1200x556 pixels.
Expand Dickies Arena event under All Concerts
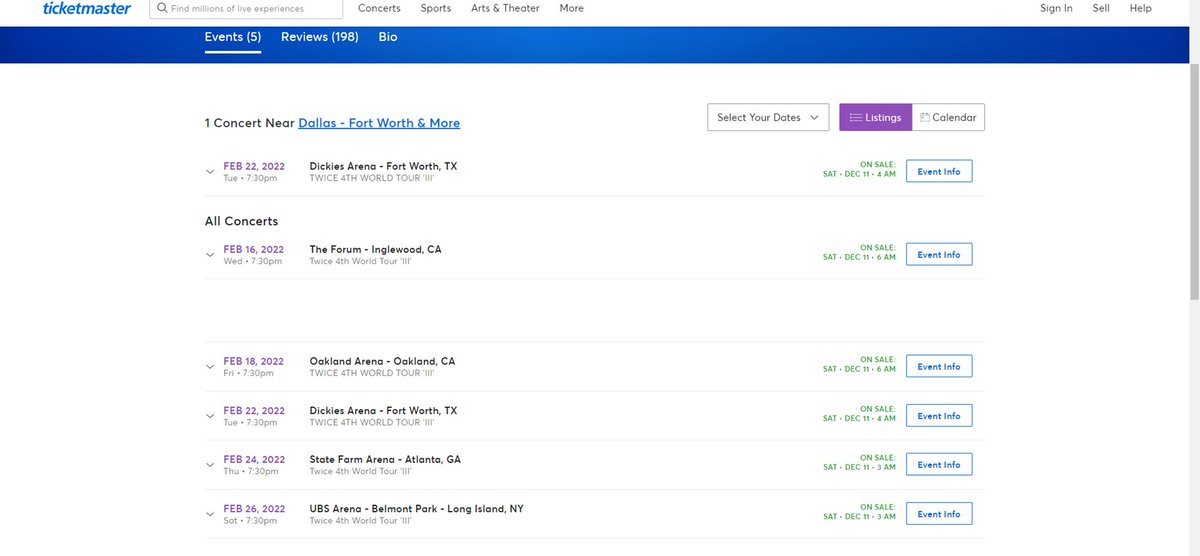(x=210, y=416)
